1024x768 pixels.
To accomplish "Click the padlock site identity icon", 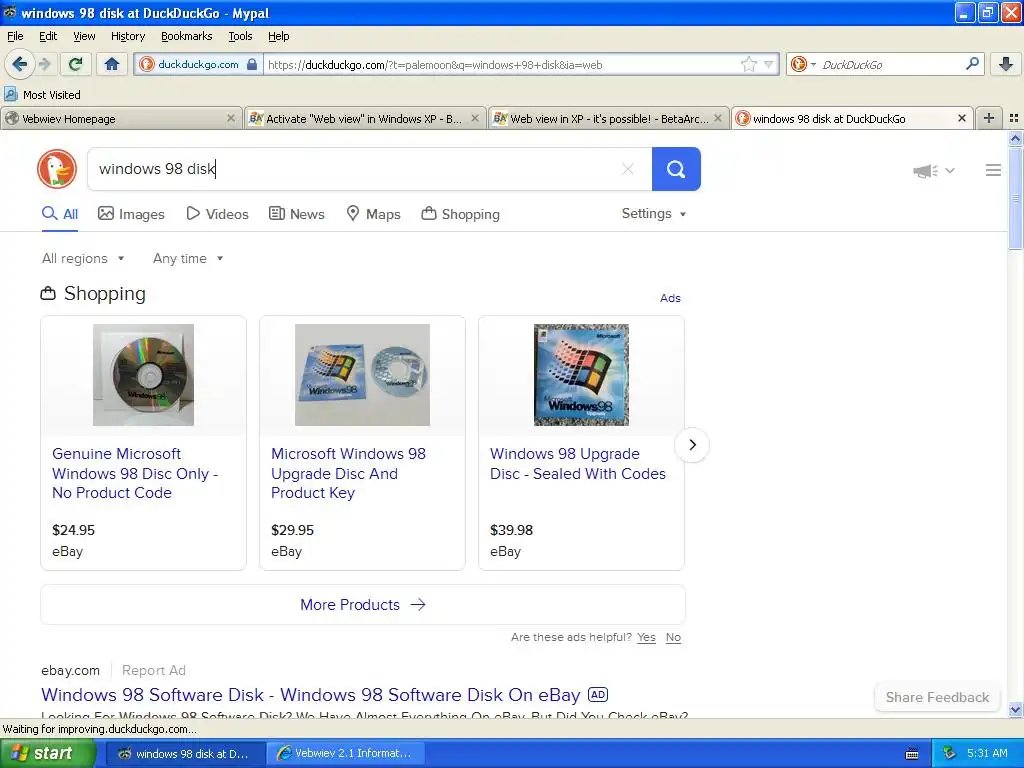I will pyautogui.click(x=252, y=64).
